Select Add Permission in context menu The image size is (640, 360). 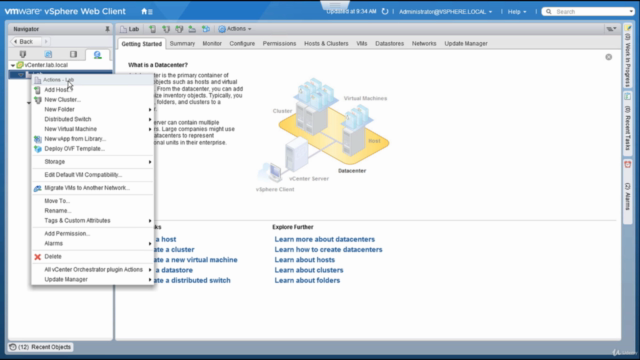(x=67, y=233)
